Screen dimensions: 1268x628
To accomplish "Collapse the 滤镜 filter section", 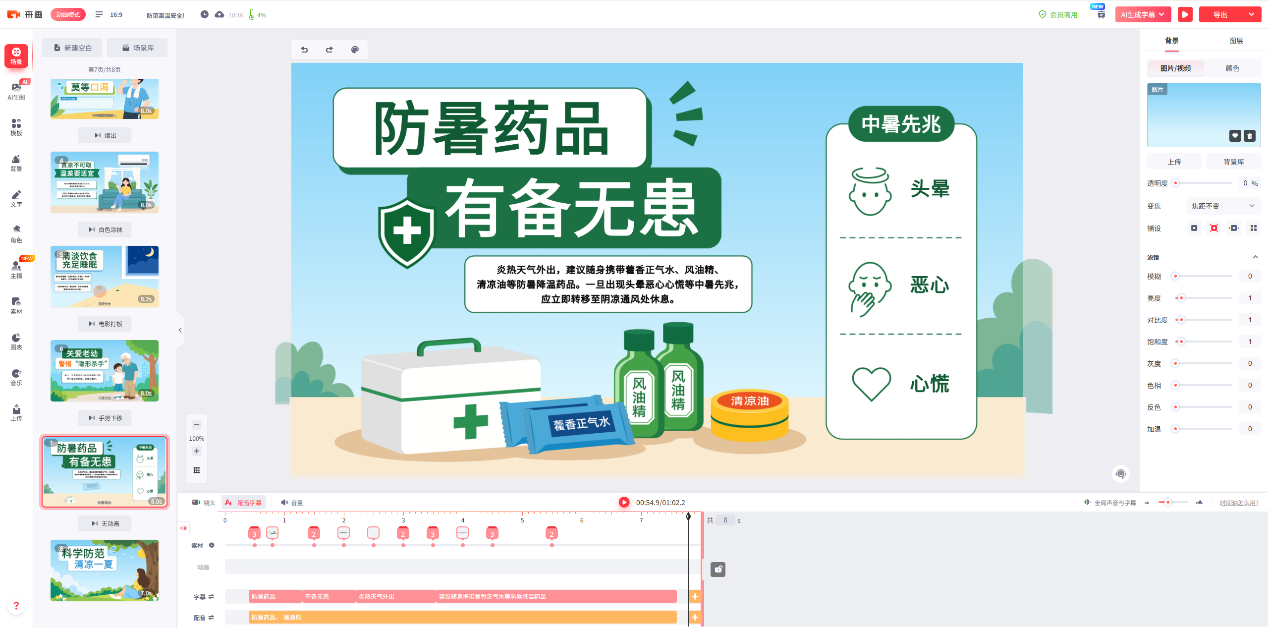I will 1254,257.
